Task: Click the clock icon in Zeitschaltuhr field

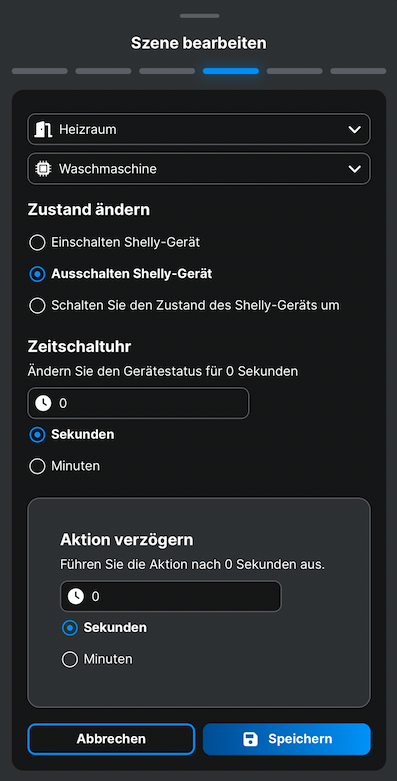Action: coord(43,403)
